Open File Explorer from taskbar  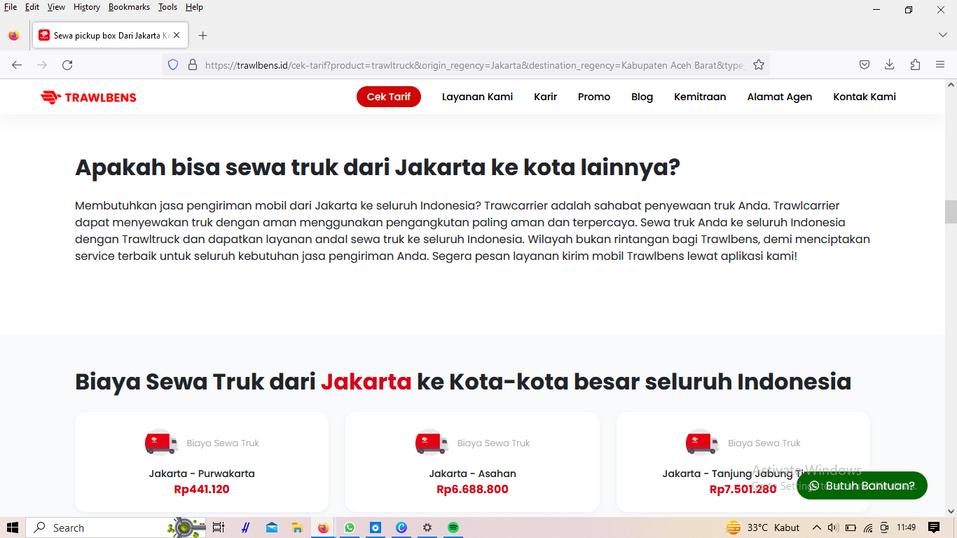297,528
